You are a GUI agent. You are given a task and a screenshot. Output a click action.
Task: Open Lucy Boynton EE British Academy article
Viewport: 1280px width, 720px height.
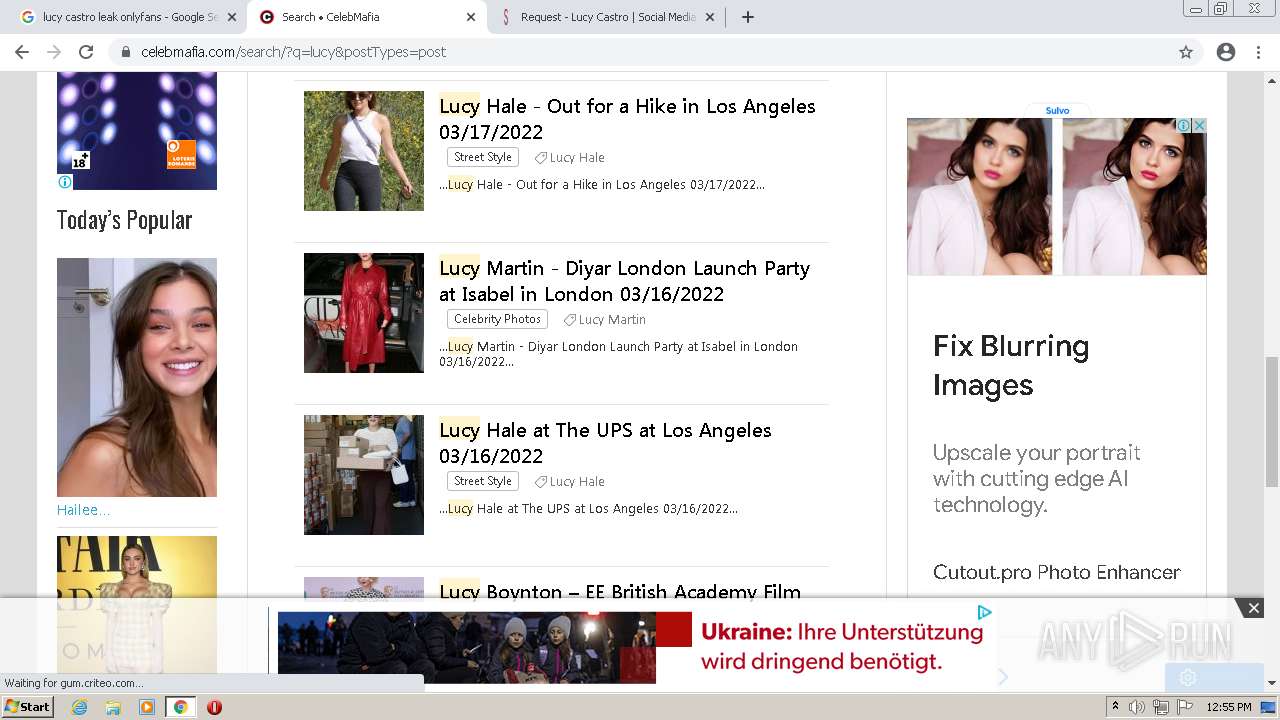click(620, 591)
